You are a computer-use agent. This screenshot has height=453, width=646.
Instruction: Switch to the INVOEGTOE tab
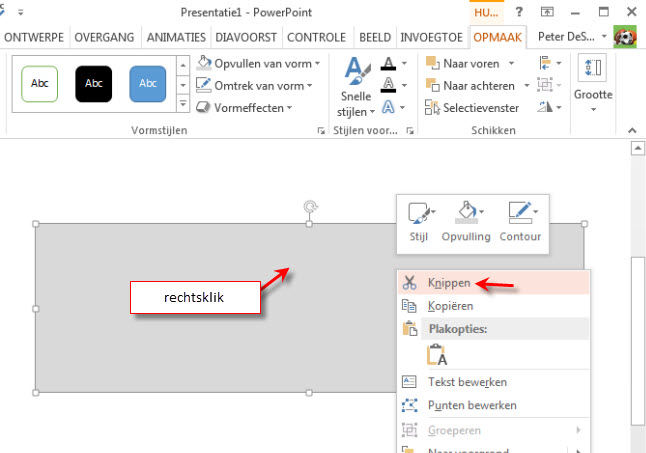pos(431,37)
